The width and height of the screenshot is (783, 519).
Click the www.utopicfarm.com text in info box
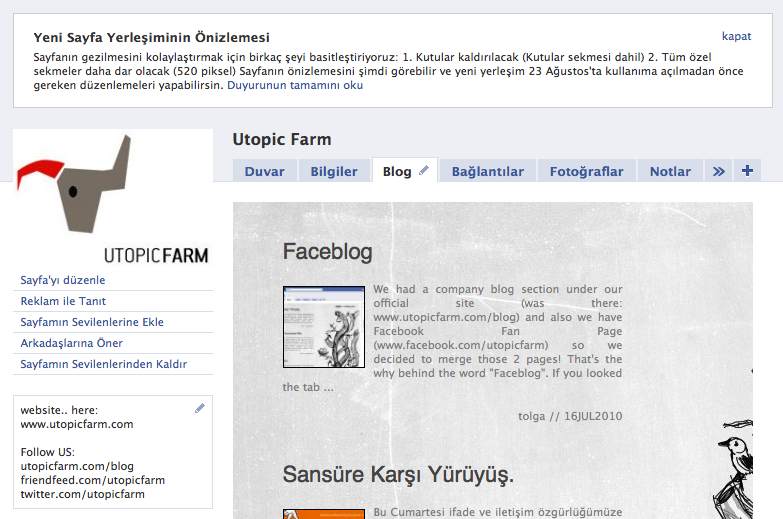pyautogui.click(x=77, y=424)
